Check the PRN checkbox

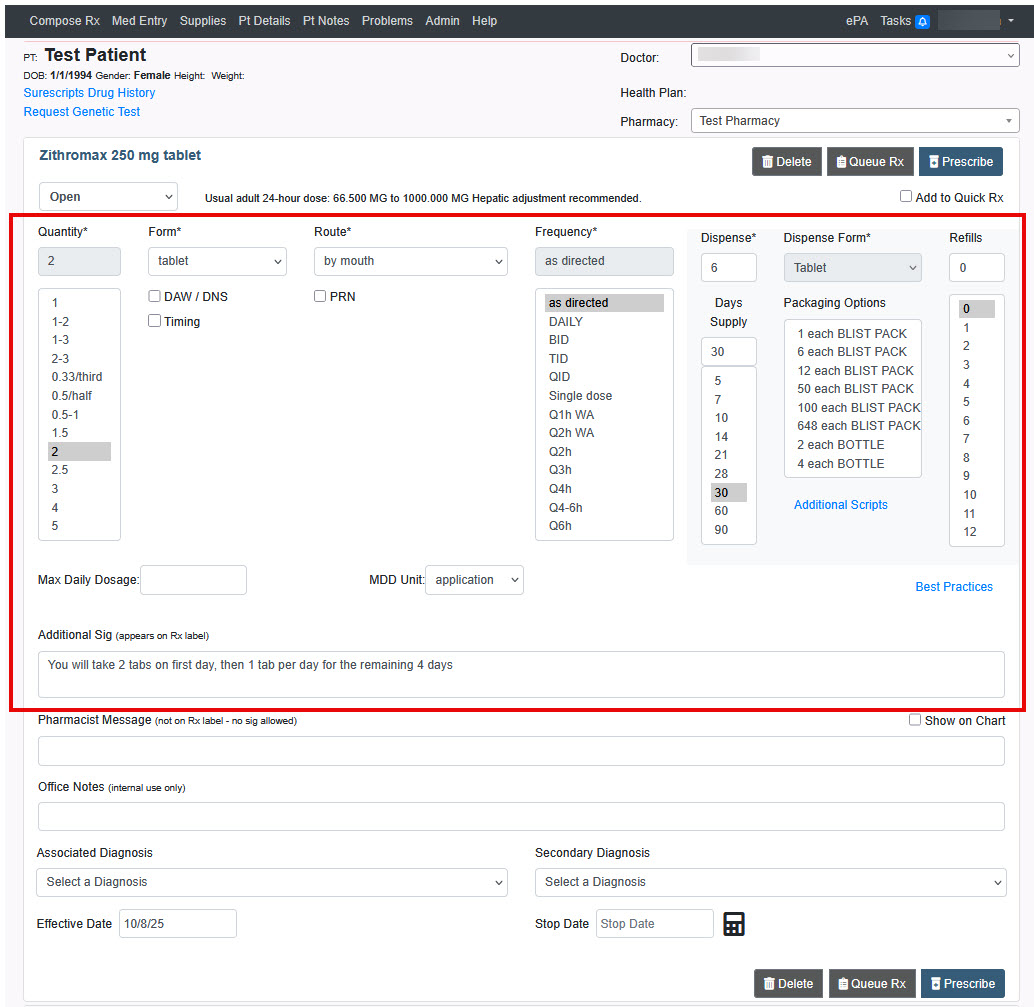click(x=320, y=297)
